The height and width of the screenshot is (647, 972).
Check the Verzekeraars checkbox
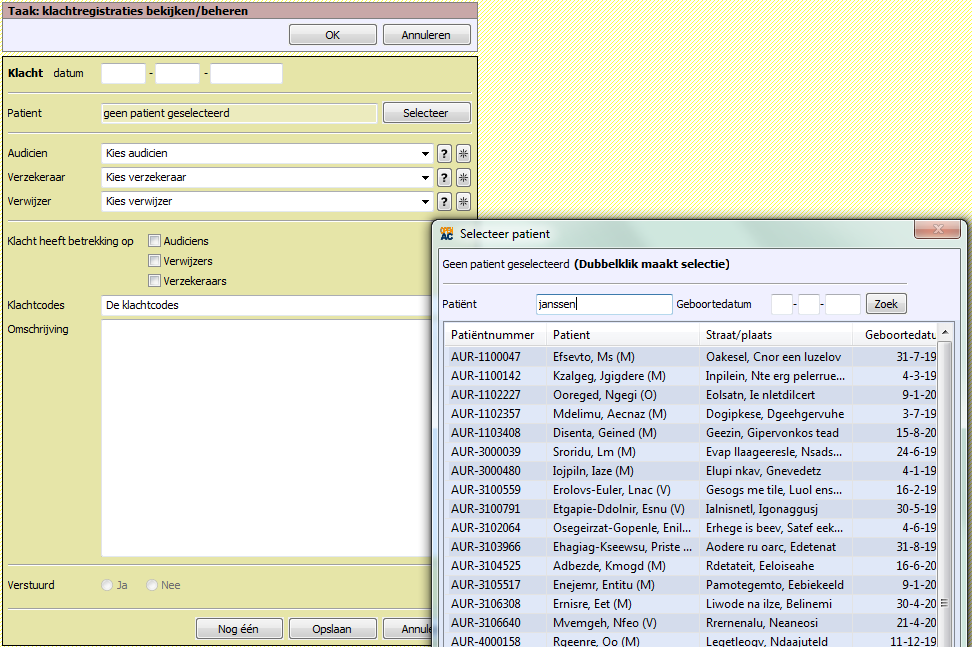pos(155,281)
